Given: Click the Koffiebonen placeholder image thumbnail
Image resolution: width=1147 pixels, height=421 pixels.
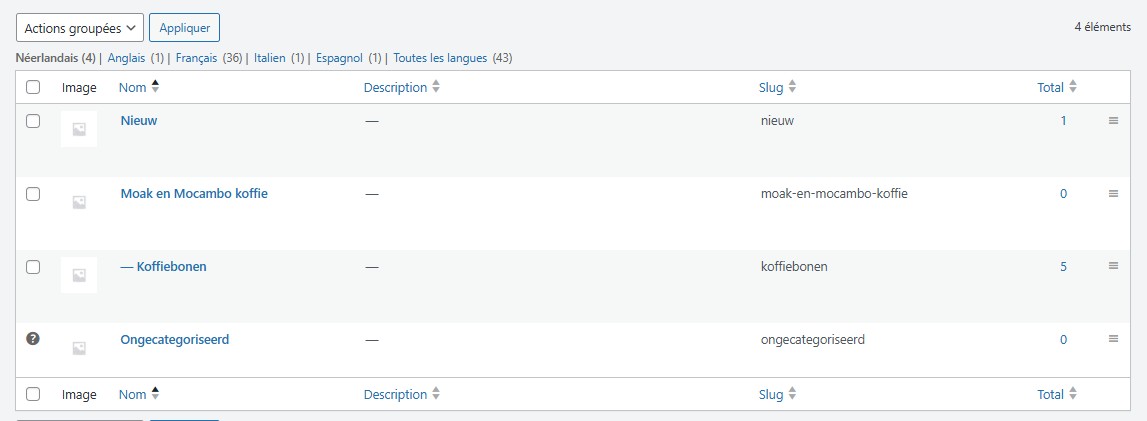Looking at the screenshot, I should [x=79, y=275].
